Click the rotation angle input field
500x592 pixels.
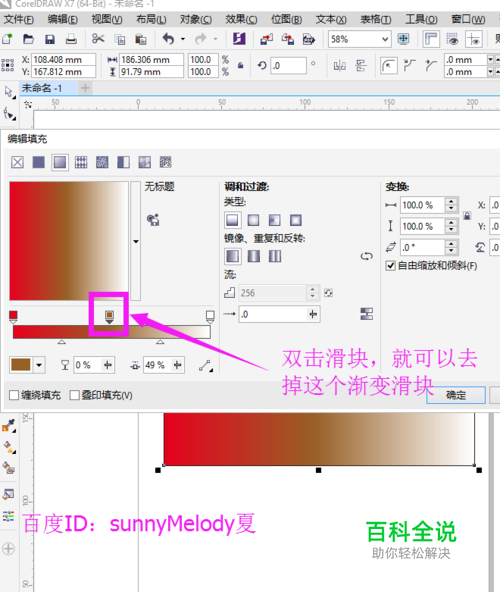(x=289, y=66)
